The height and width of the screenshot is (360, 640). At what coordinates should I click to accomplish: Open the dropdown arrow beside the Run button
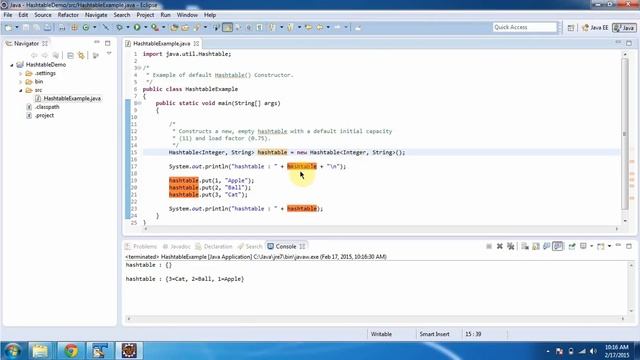pos(145,27)
